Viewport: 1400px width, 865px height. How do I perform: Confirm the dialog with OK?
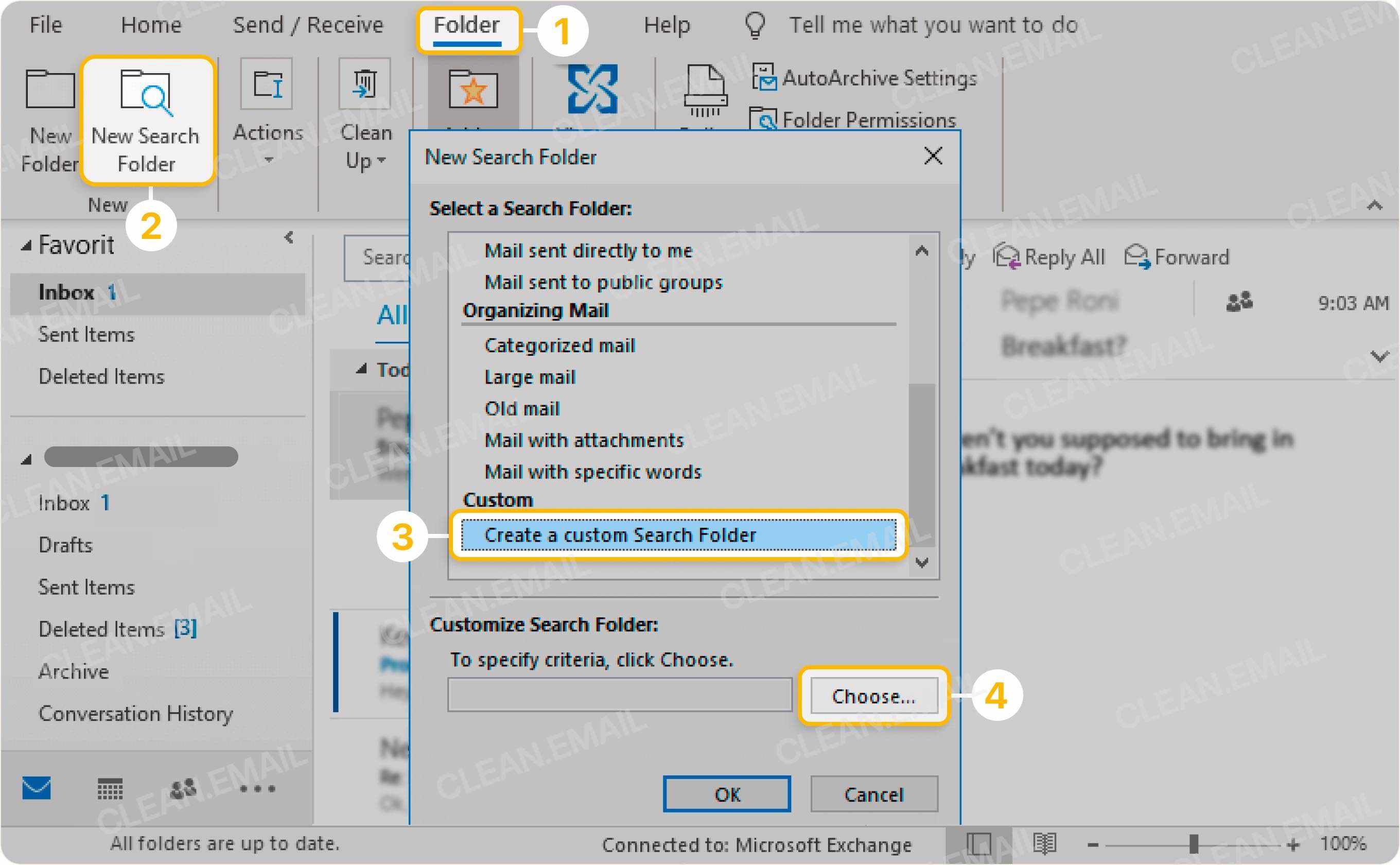point(727,794)
